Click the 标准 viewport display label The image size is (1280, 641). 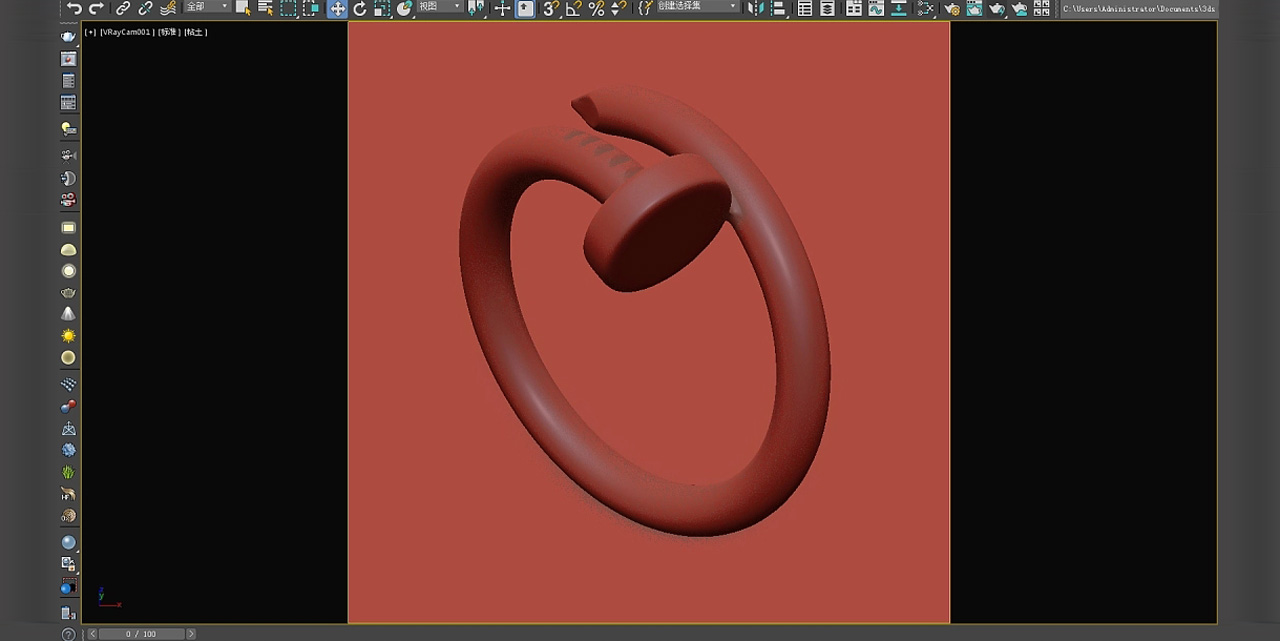(168, 32)
